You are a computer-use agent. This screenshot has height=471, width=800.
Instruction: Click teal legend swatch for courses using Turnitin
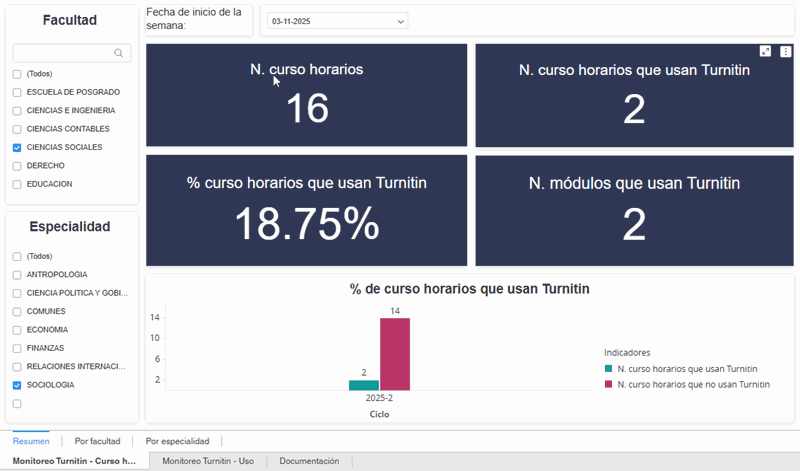pyautogui.click(x=608, y=369)
